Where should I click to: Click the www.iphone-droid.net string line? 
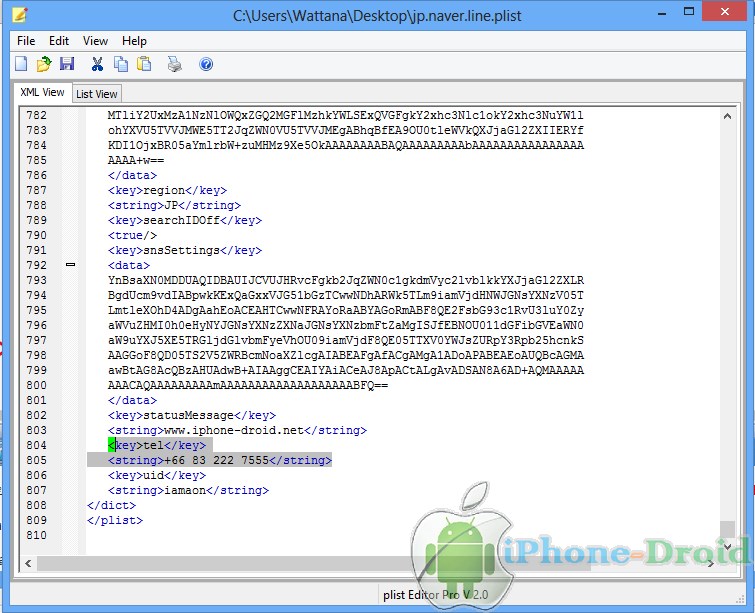(237, 430)
